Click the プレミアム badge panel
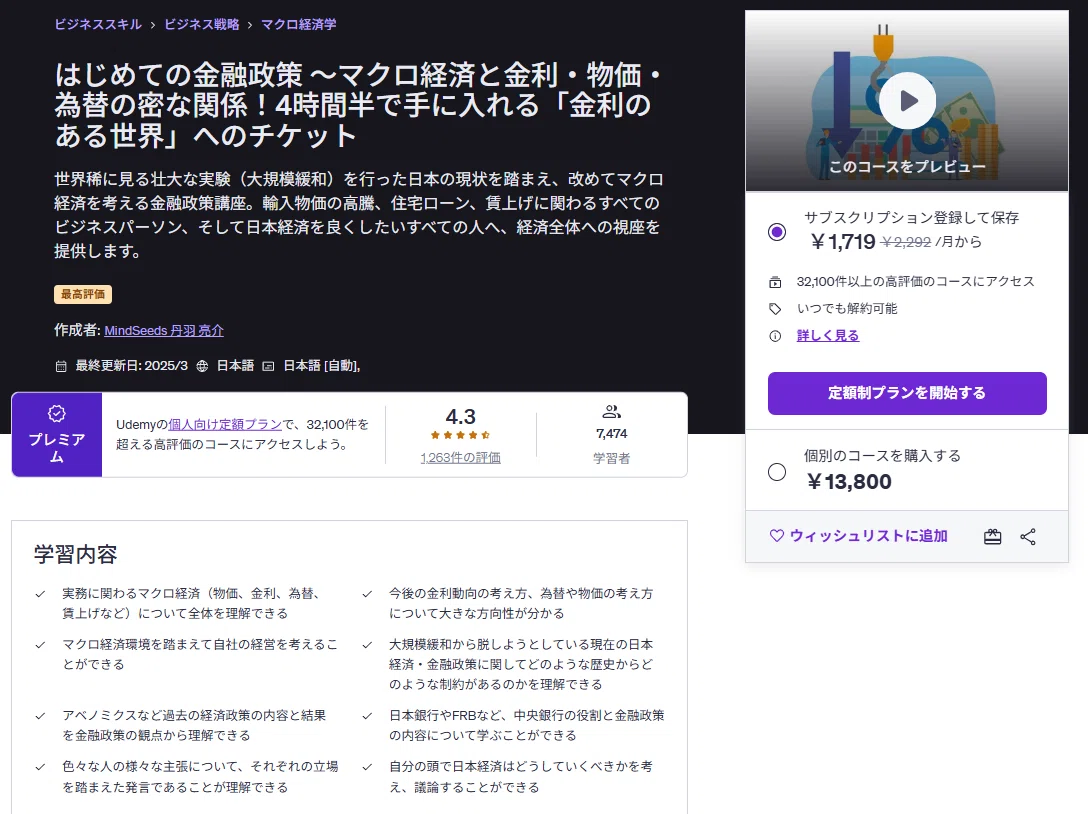 point(57,434)
